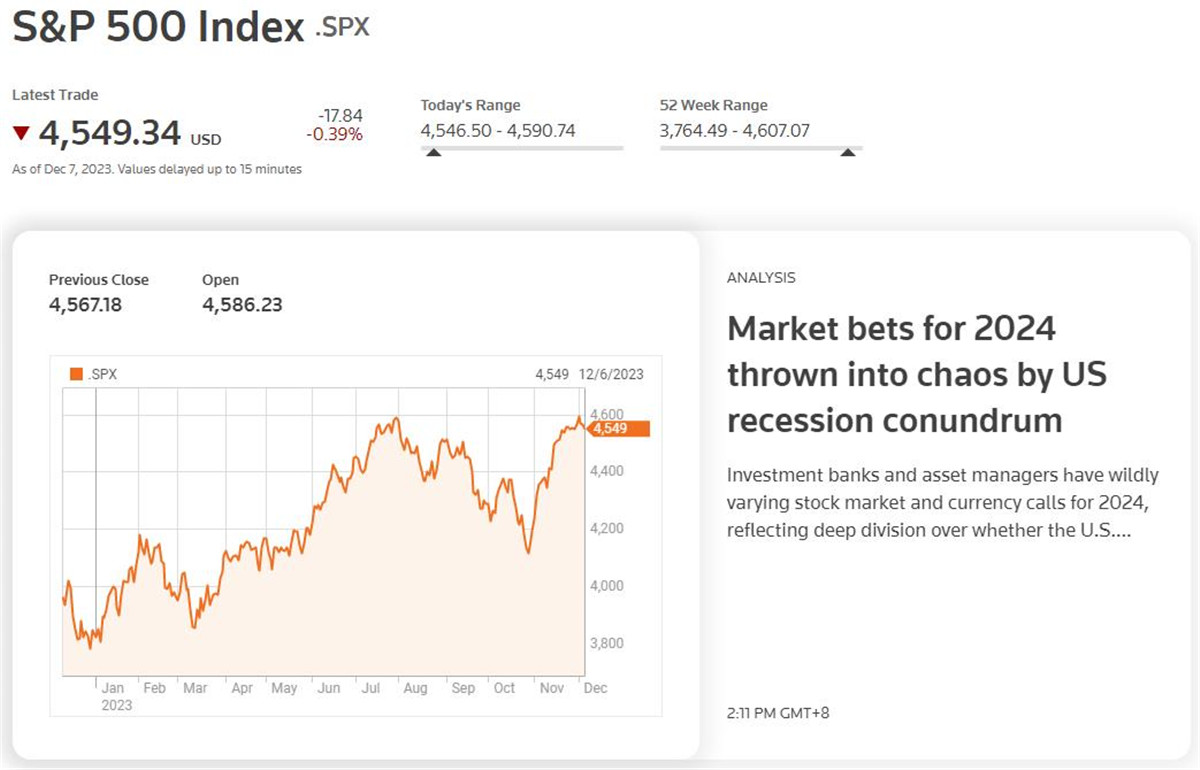Open the 'Market bets for 2024' headline
The height and width of the screenshot is (770, 1200).
click(917, 374)
